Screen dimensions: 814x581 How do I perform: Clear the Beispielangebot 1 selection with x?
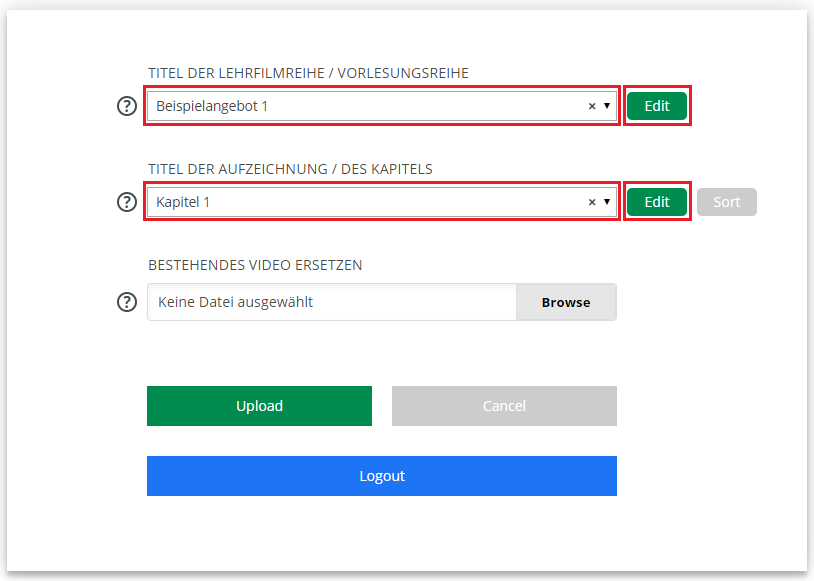coord(591,106)
